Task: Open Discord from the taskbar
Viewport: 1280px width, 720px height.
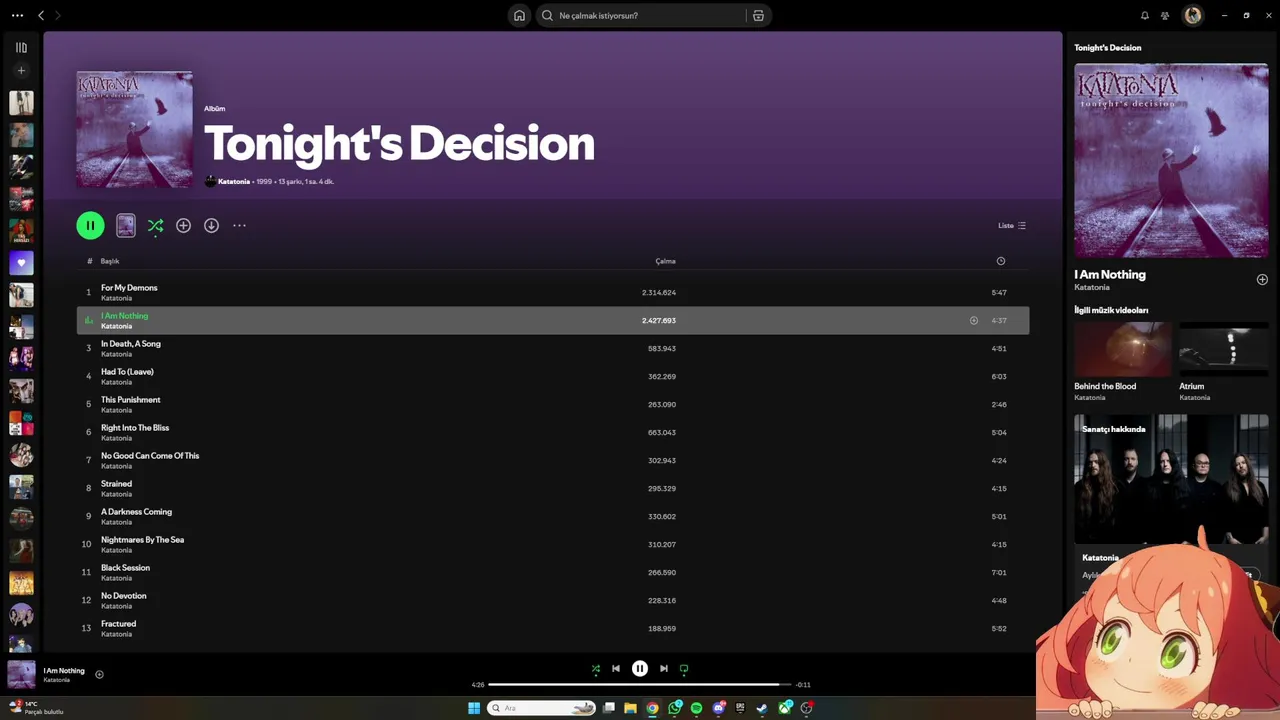Action: click(719, 708)
